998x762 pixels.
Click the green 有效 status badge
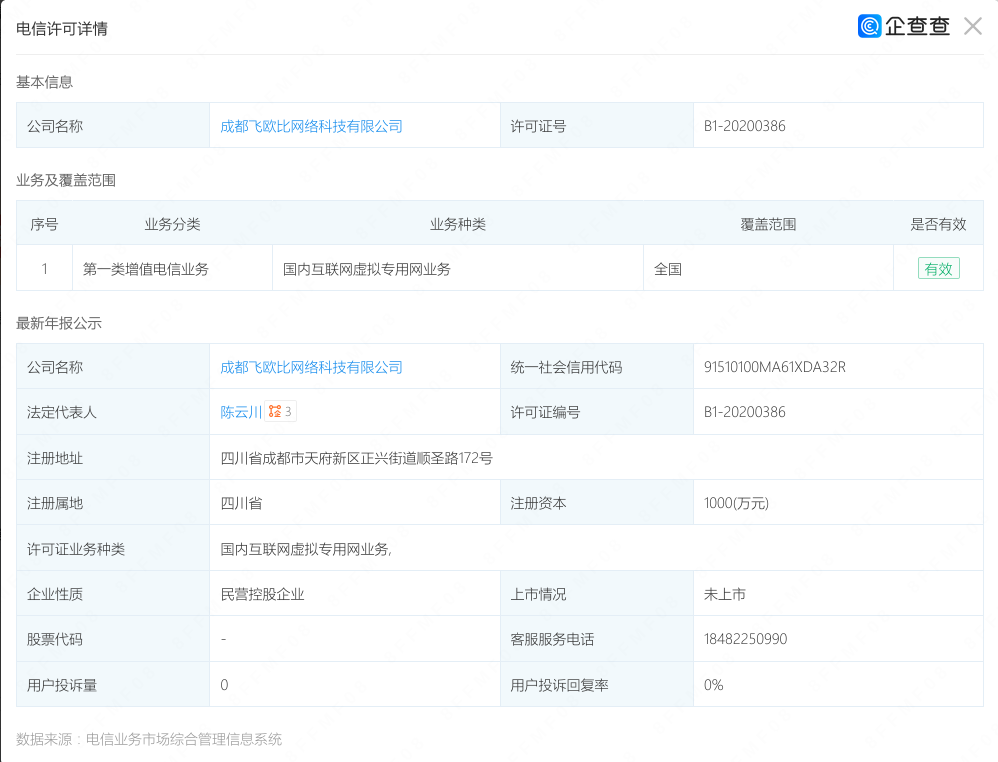pos(938,269)
